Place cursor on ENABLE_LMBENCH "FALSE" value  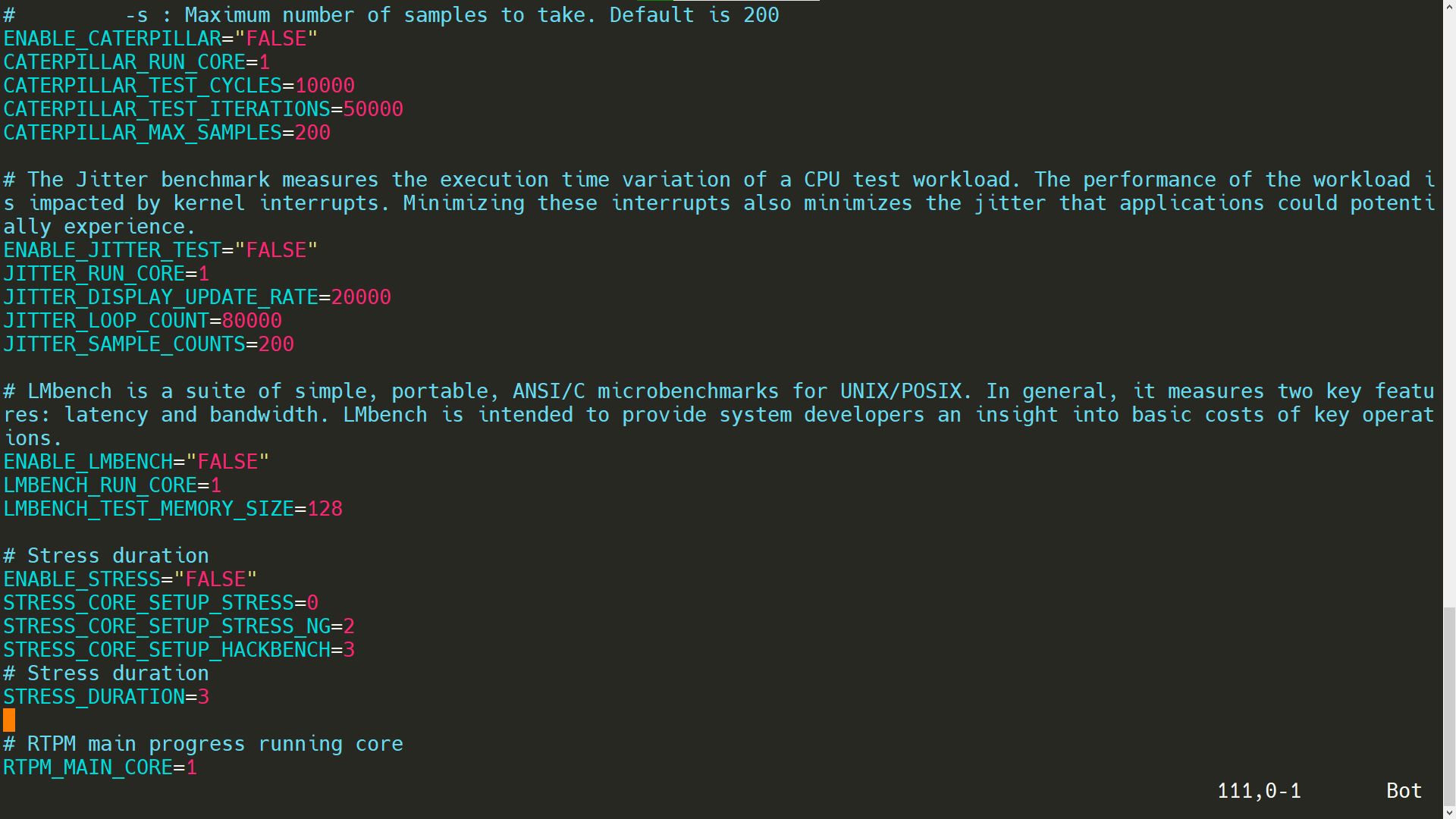tap(227, 462)
